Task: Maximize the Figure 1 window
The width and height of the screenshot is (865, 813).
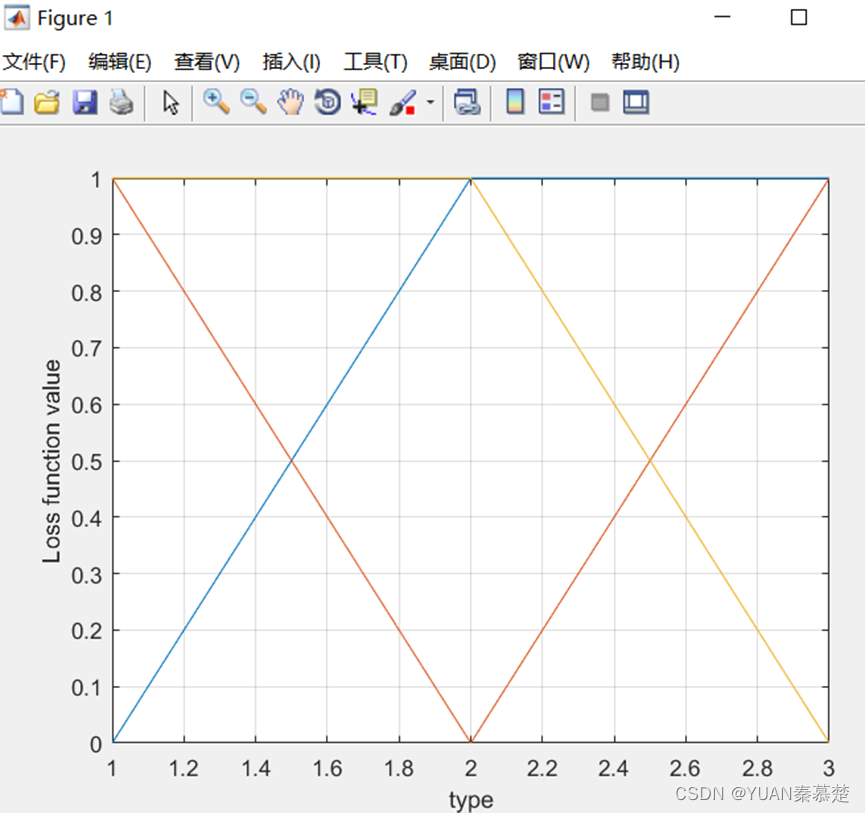Action: pyautogui.click(x=799, y=17)
